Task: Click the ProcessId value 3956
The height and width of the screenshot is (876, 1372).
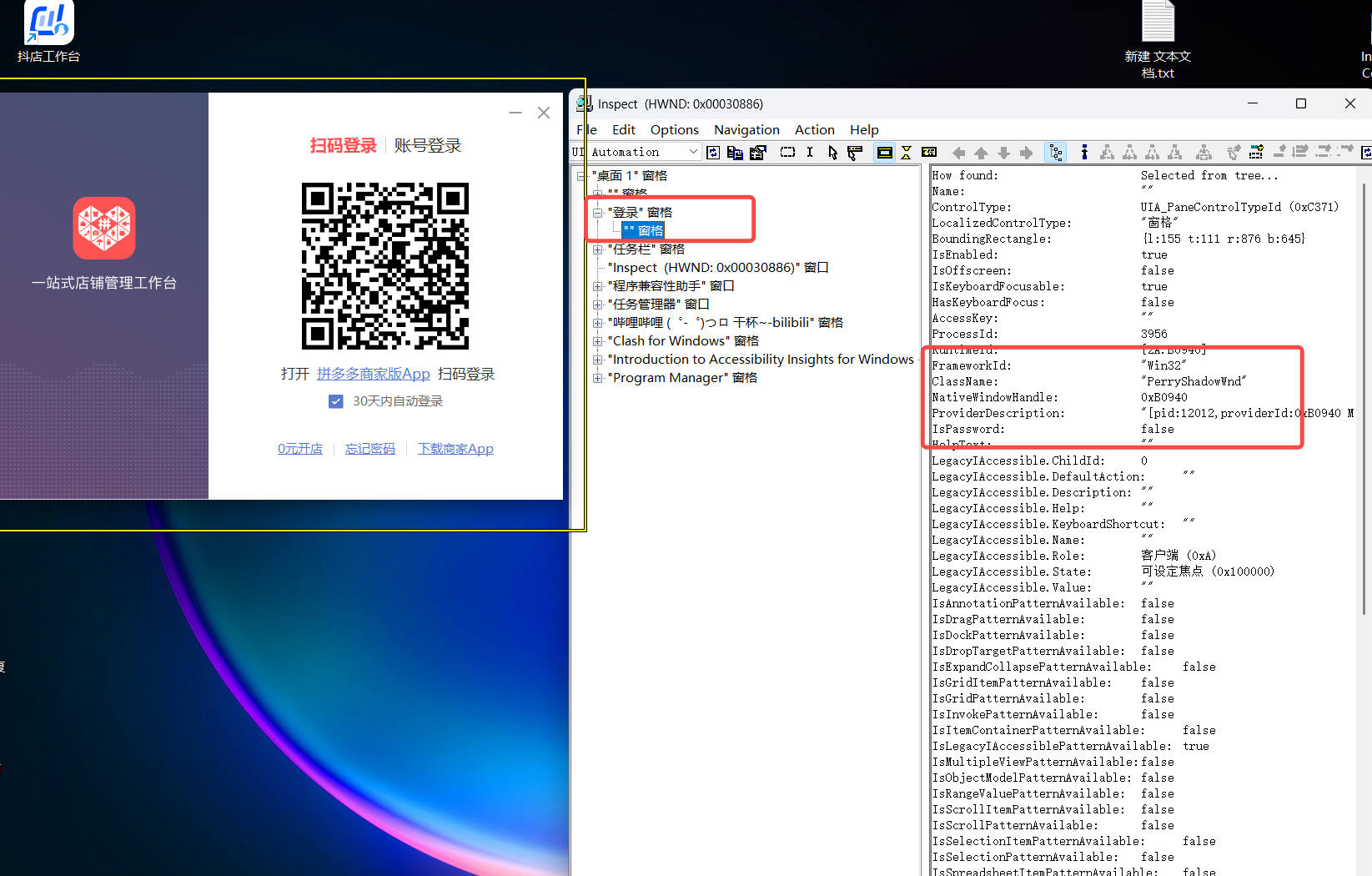Action: [x=1154, y=334]
